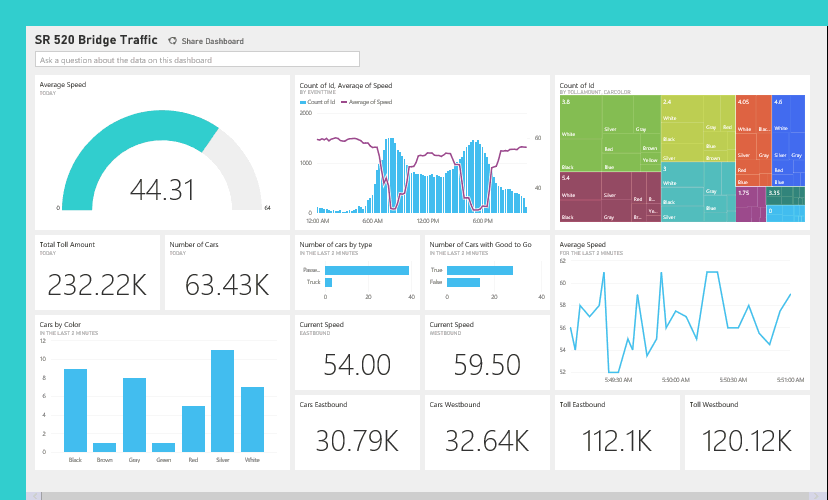
Task: Click the Average of Speed legend marker
Action: pyautogui.click(x=344, y=102)
